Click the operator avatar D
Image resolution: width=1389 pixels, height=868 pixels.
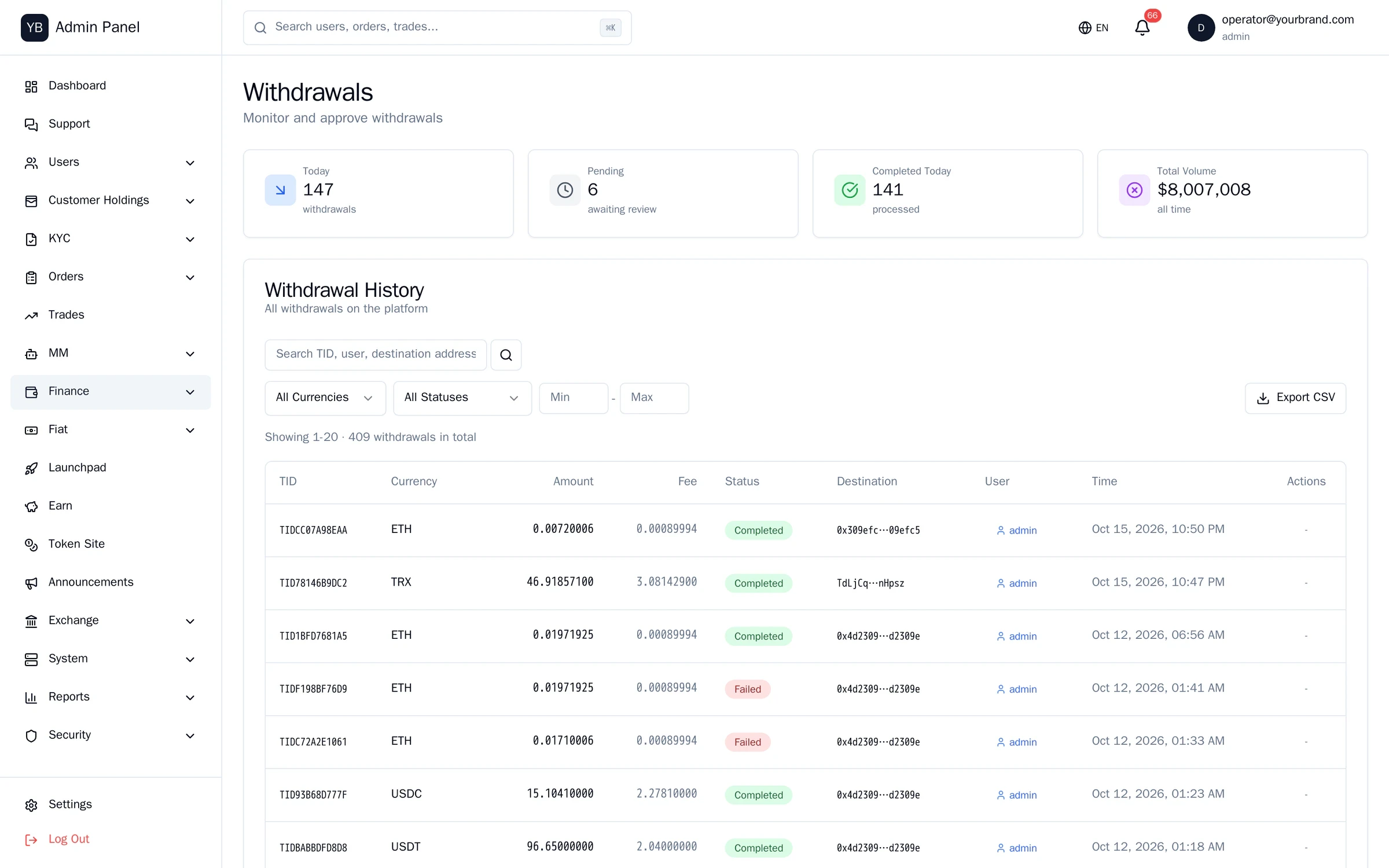[1201, 28]
